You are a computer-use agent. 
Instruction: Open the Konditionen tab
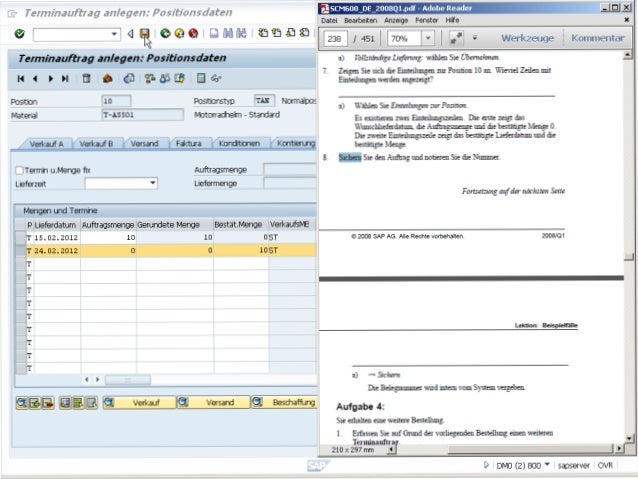click(239, 143)
